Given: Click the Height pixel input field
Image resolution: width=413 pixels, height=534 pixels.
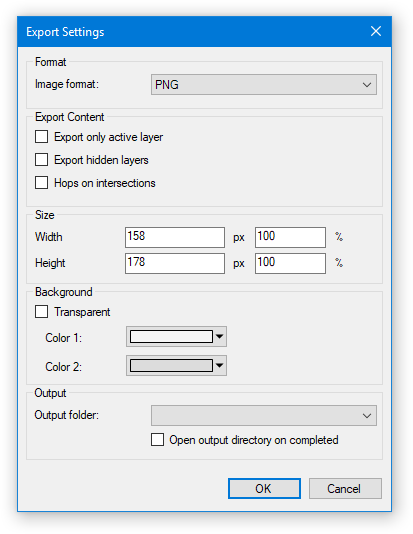Looking at the screenshot, I should click(x=175, y=263).
